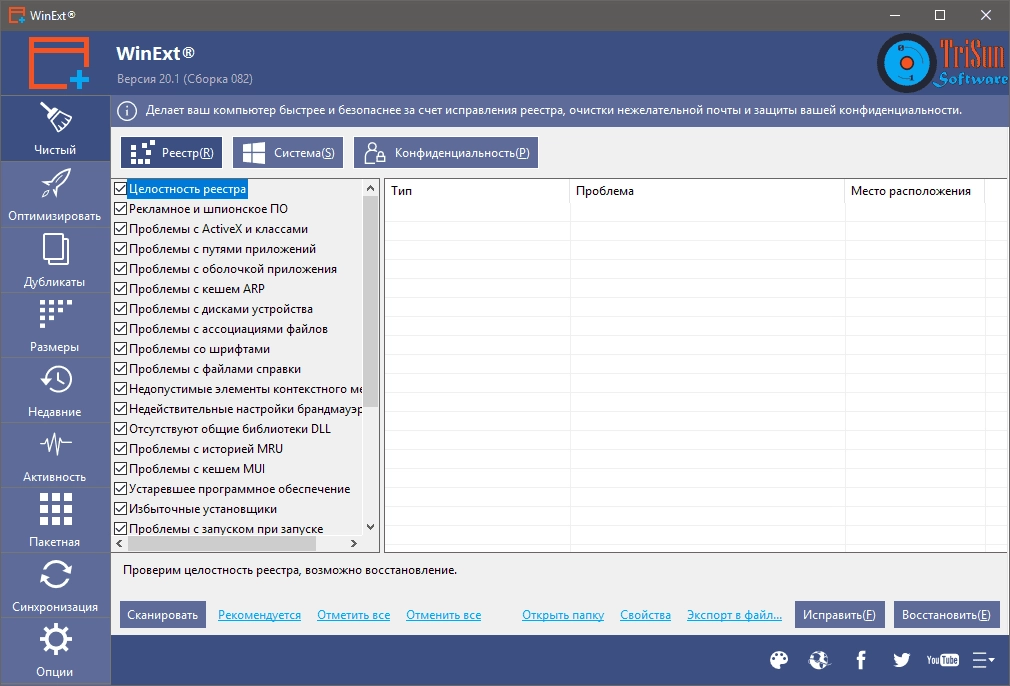Open the Пакетная grid section
This screenshot has height=686, width=1010.
(55, 520)
